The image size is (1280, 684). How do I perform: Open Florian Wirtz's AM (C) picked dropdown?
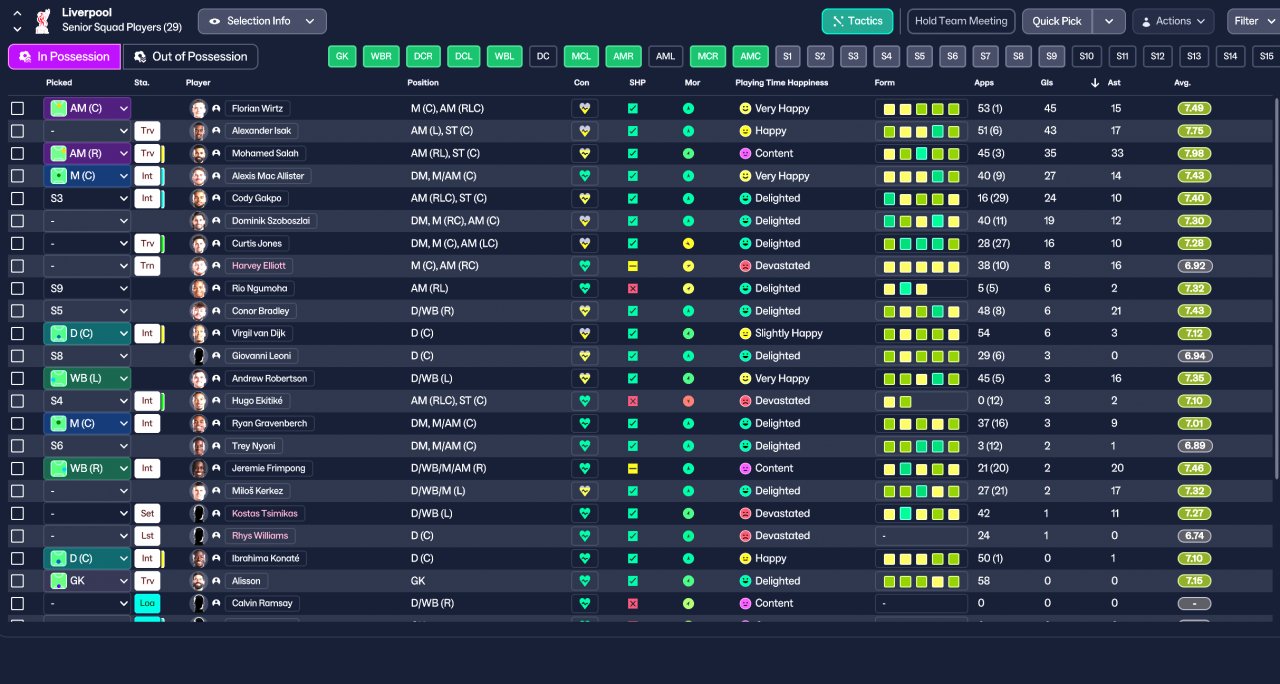(x=87, y=108)
